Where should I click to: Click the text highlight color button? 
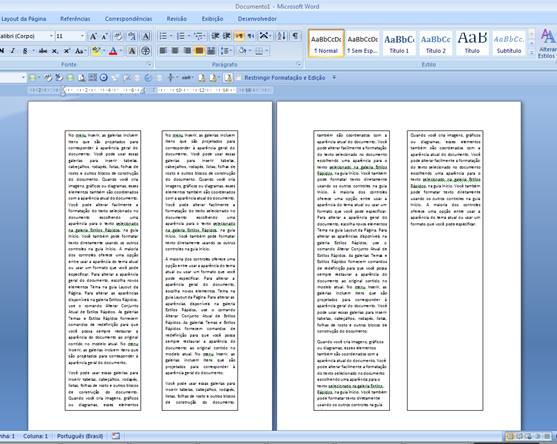95,51
